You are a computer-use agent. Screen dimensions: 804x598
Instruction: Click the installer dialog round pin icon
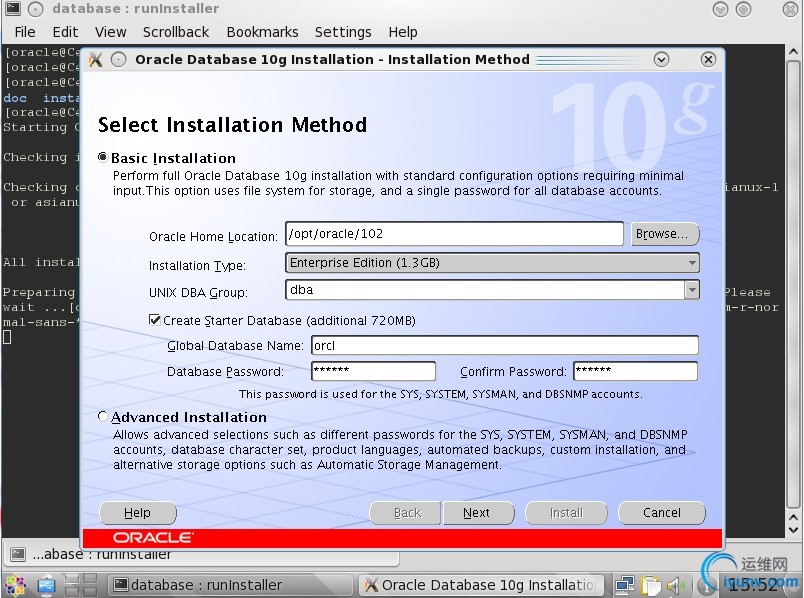pos(118,59)
